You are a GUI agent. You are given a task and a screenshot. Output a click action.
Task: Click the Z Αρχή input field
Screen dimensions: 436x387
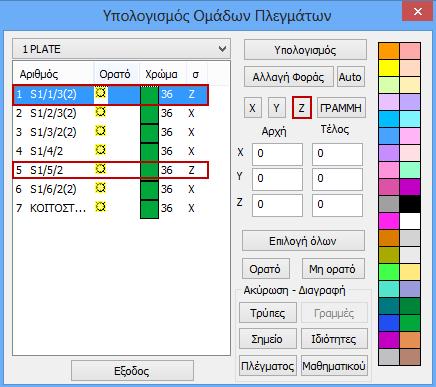277,205
